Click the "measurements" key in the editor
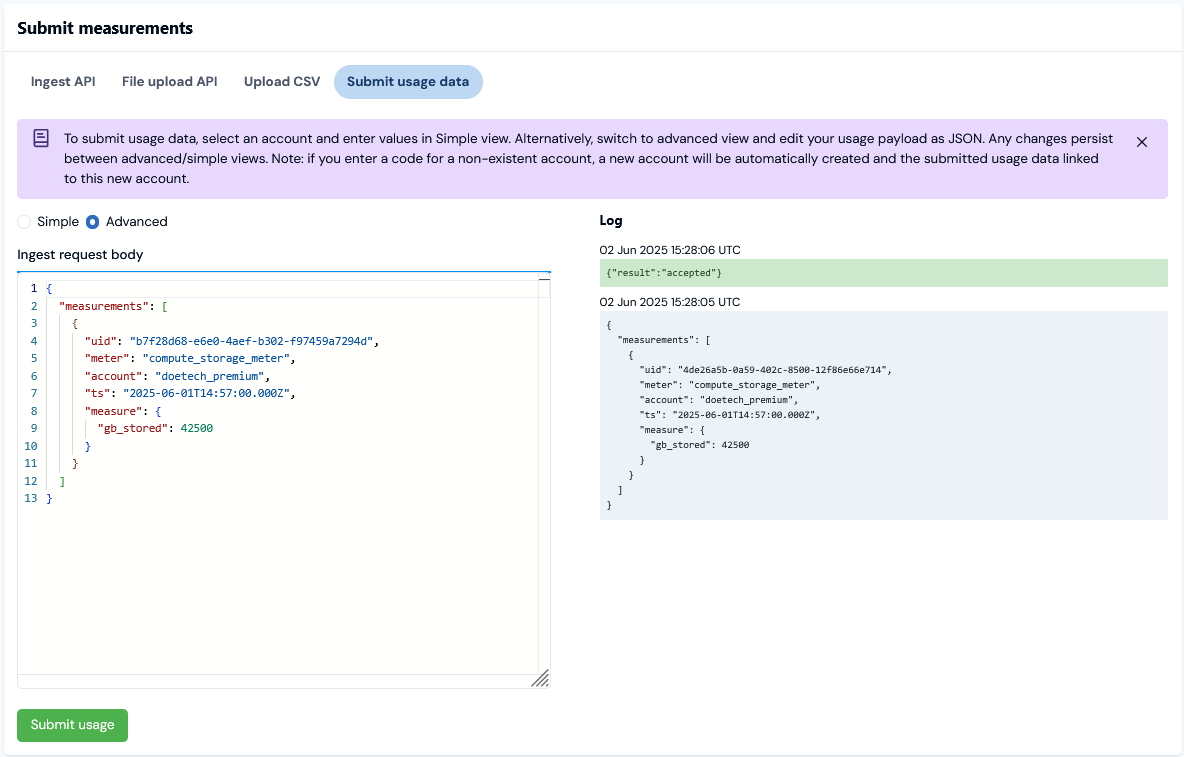This screenshot has width=1184, height=757. tap(103, 306)
